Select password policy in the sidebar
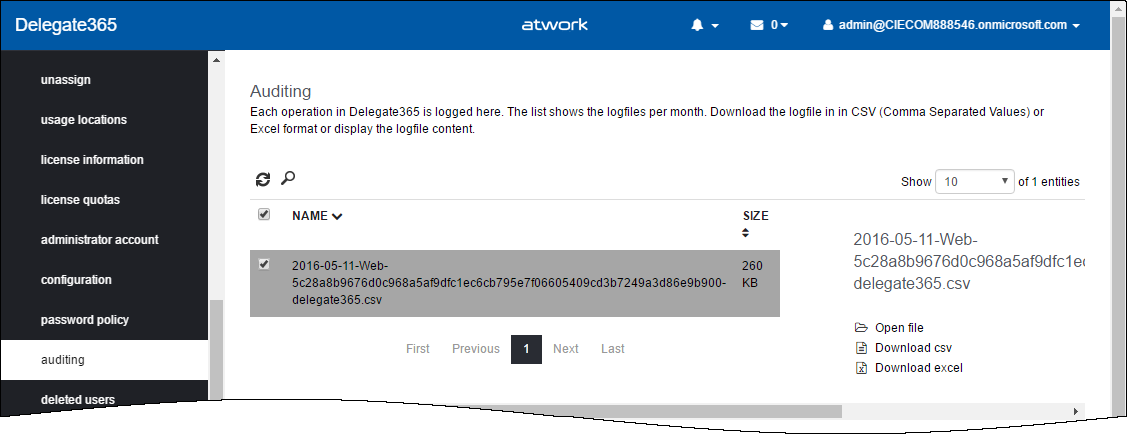The height and width of the screenshot is (435, 1127). [85, 320]
